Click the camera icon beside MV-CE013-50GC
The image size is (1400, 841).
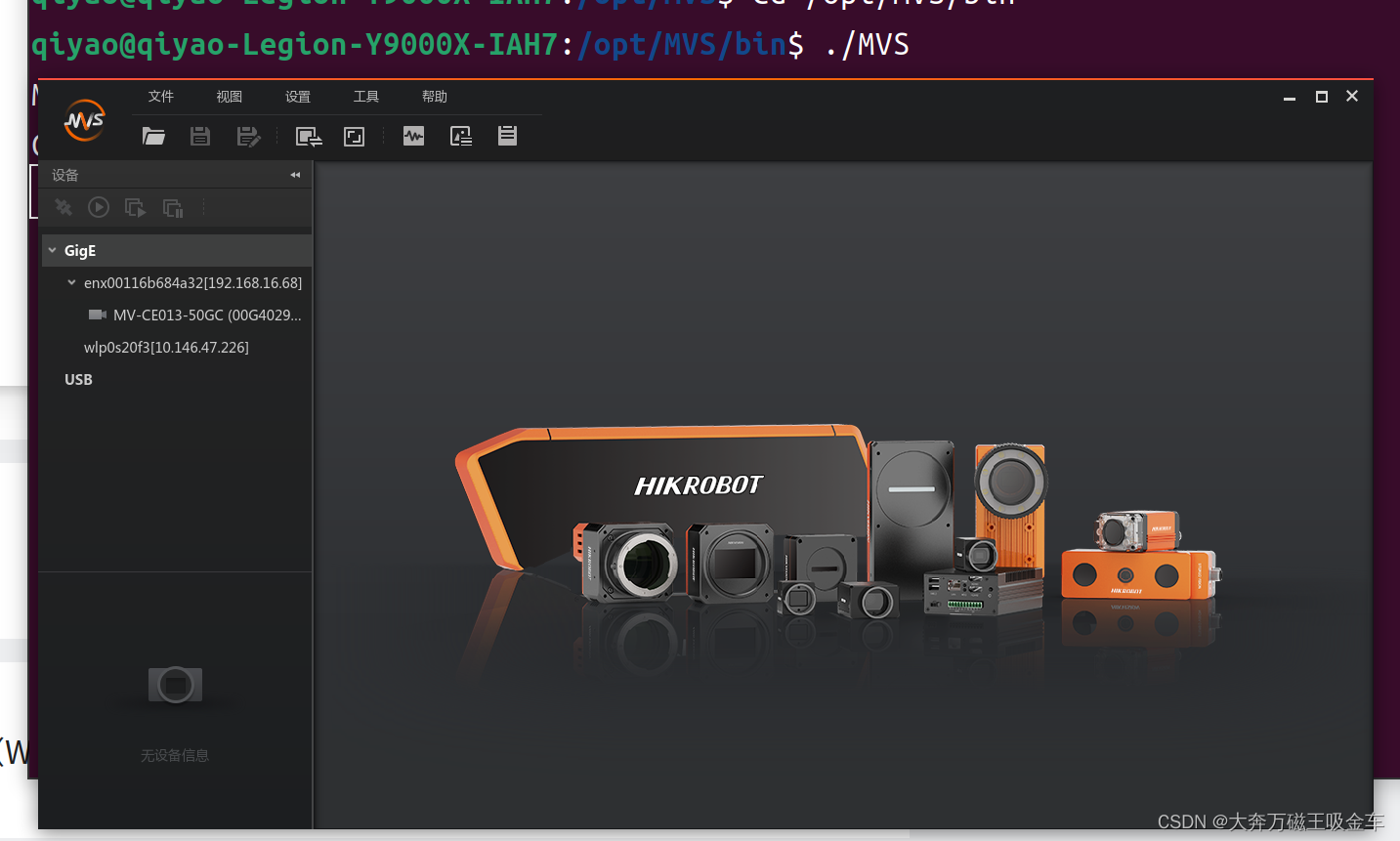(x=98, y=315)
